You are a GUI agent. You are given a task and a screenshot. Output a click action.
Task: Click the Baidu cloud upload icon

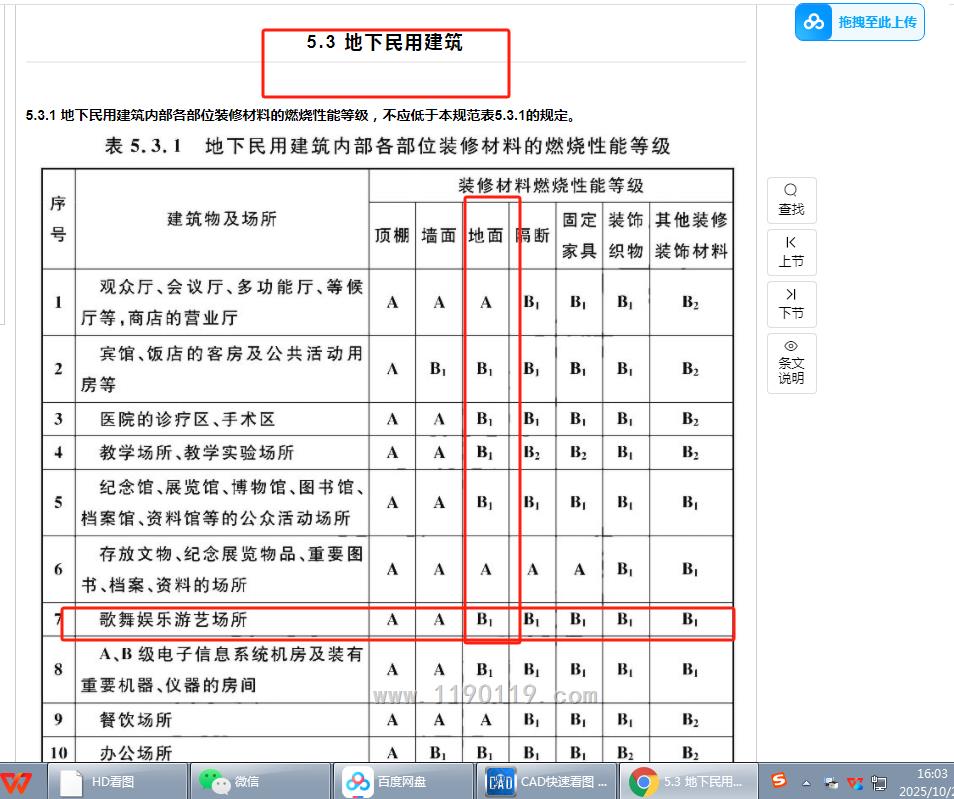point(815,22)
